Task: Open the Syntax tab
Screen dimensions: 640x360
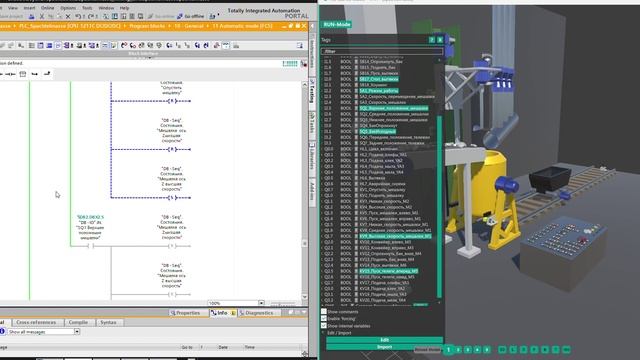Action: tap(108, 322)
